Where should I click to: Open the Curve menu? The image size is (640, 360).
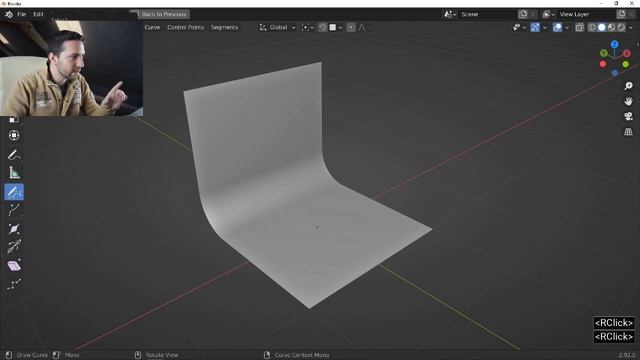point(152,27)
